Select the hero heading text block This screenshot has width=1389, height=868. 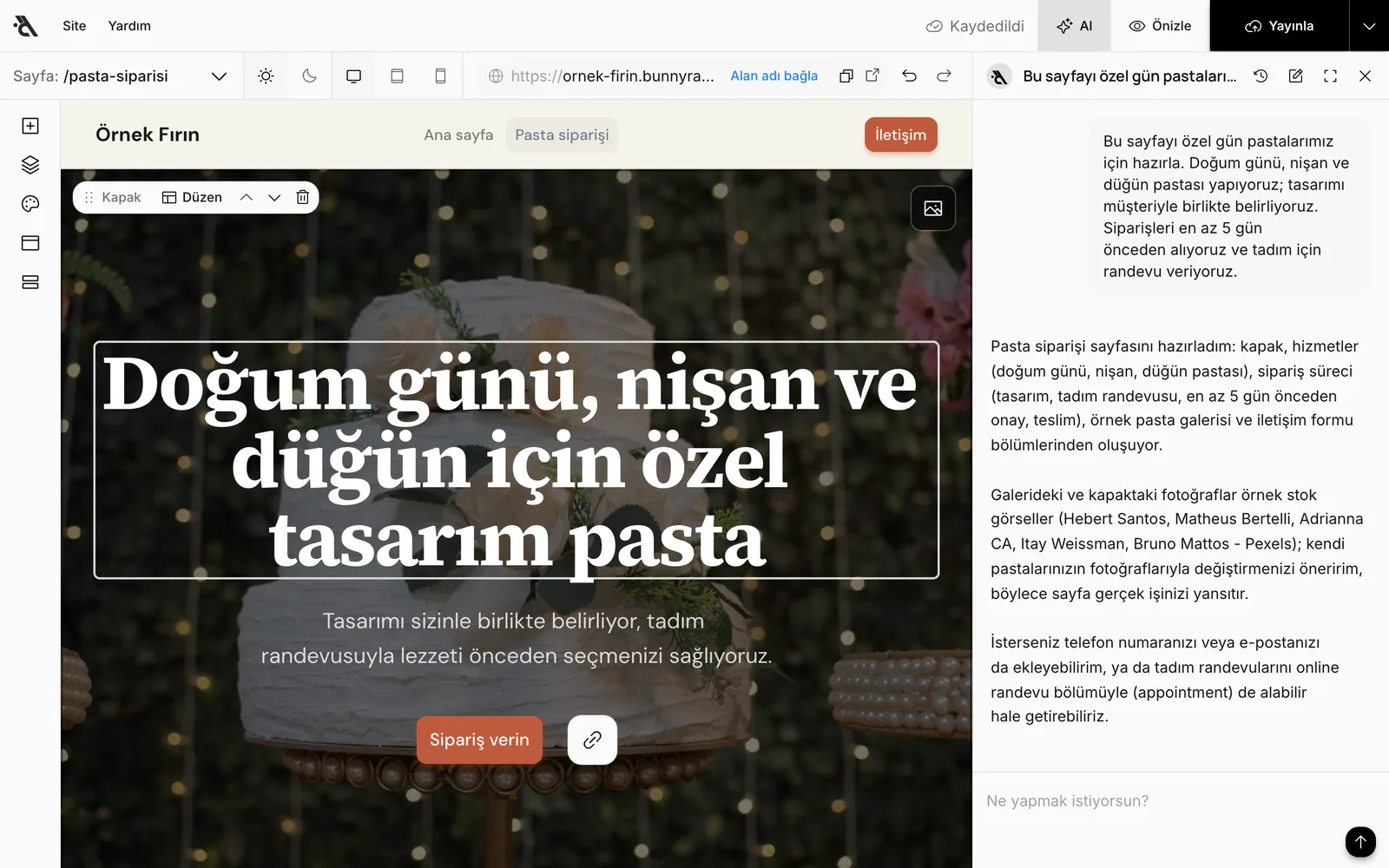517,460
